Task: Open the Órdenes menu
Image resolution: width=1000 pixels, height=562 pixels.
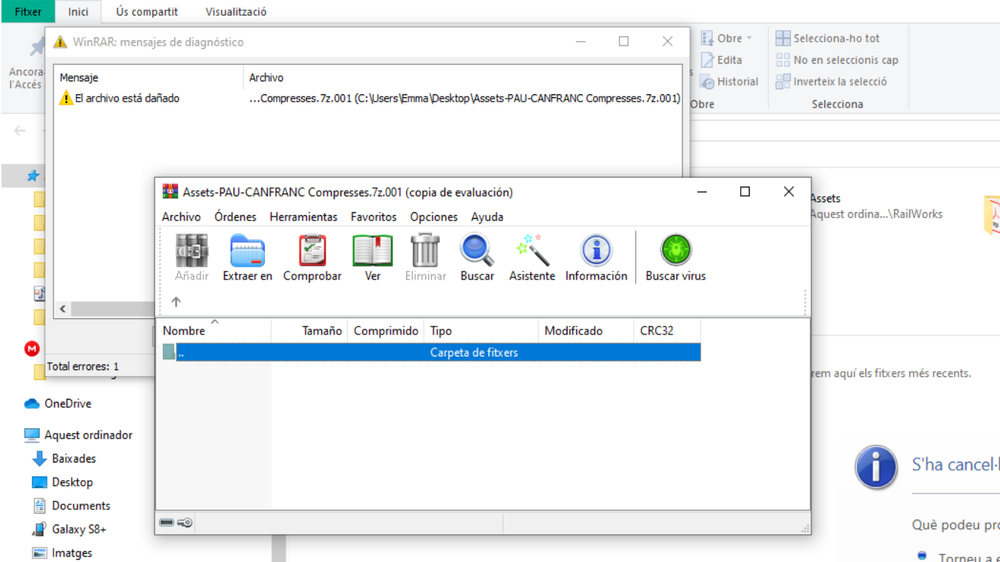Action: click(x=235, y=217)
